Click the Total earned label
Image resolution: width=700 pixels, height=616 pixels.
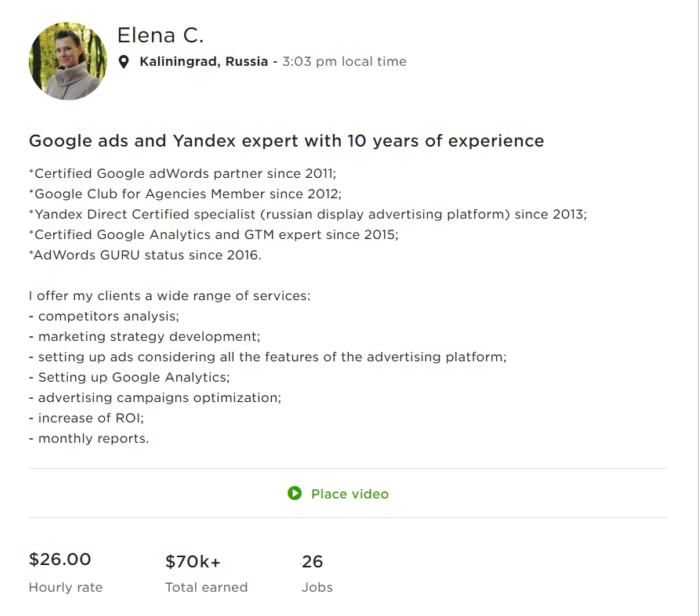[x=206, y=587]
